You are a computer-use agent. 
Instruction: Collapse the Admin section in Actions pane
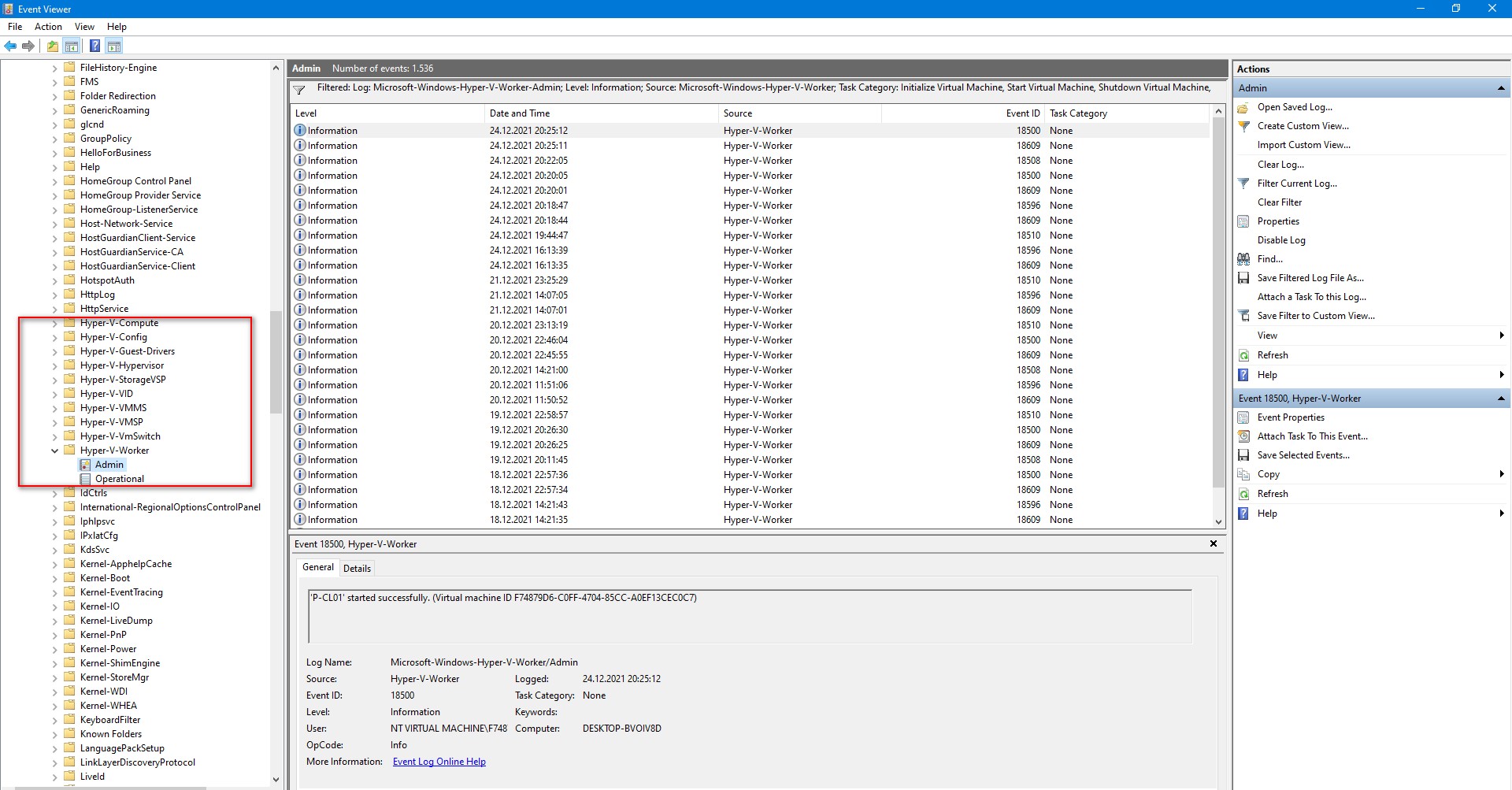(x=1501, y=88)
